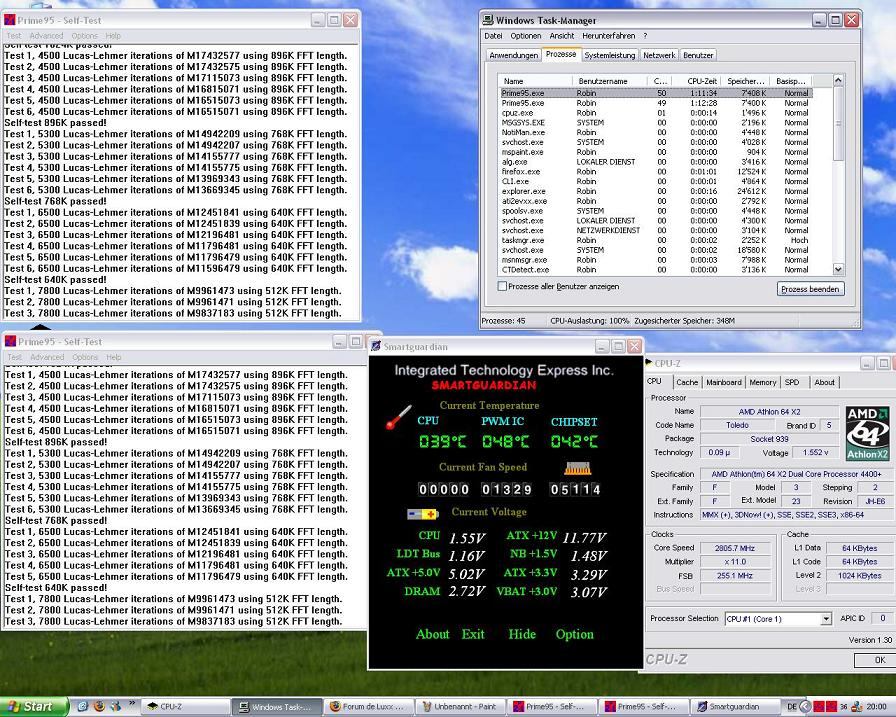896x717 pixels.
Task: Expand hidden quick launch icons chevron
Action: click(x=131, y=703)
